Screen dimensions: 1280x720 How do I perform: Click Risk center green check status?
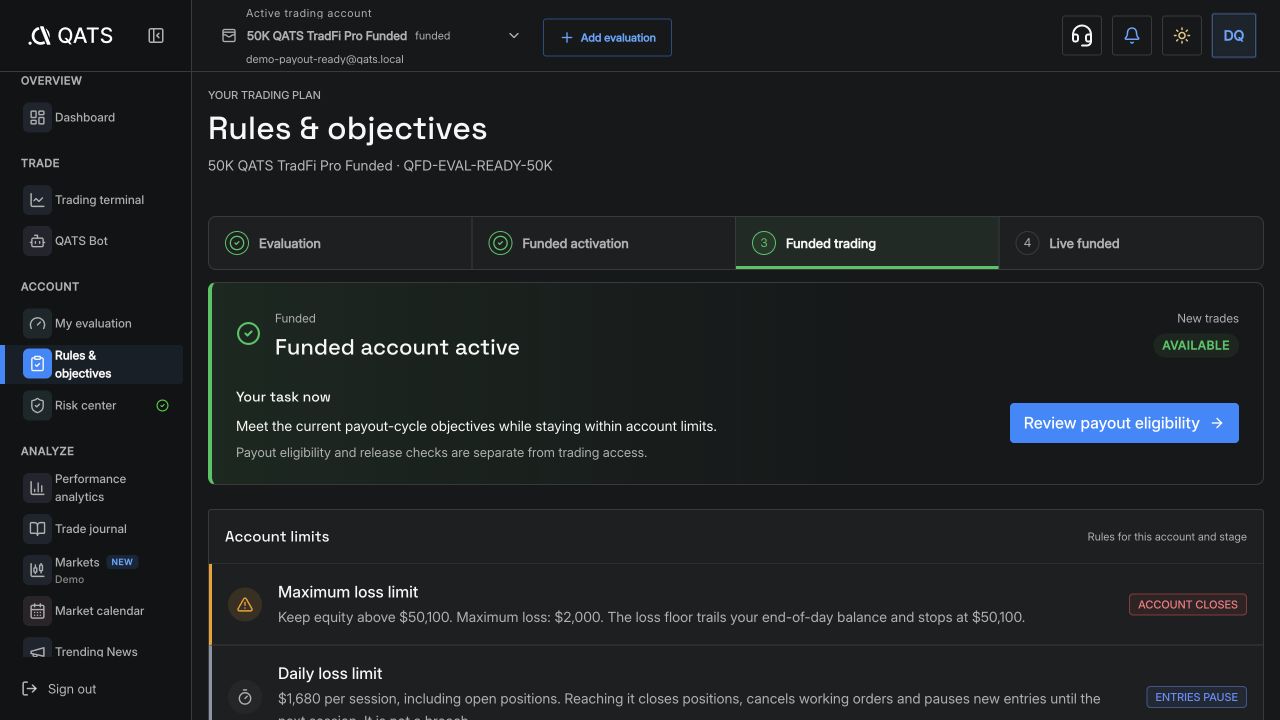[162, 405]
